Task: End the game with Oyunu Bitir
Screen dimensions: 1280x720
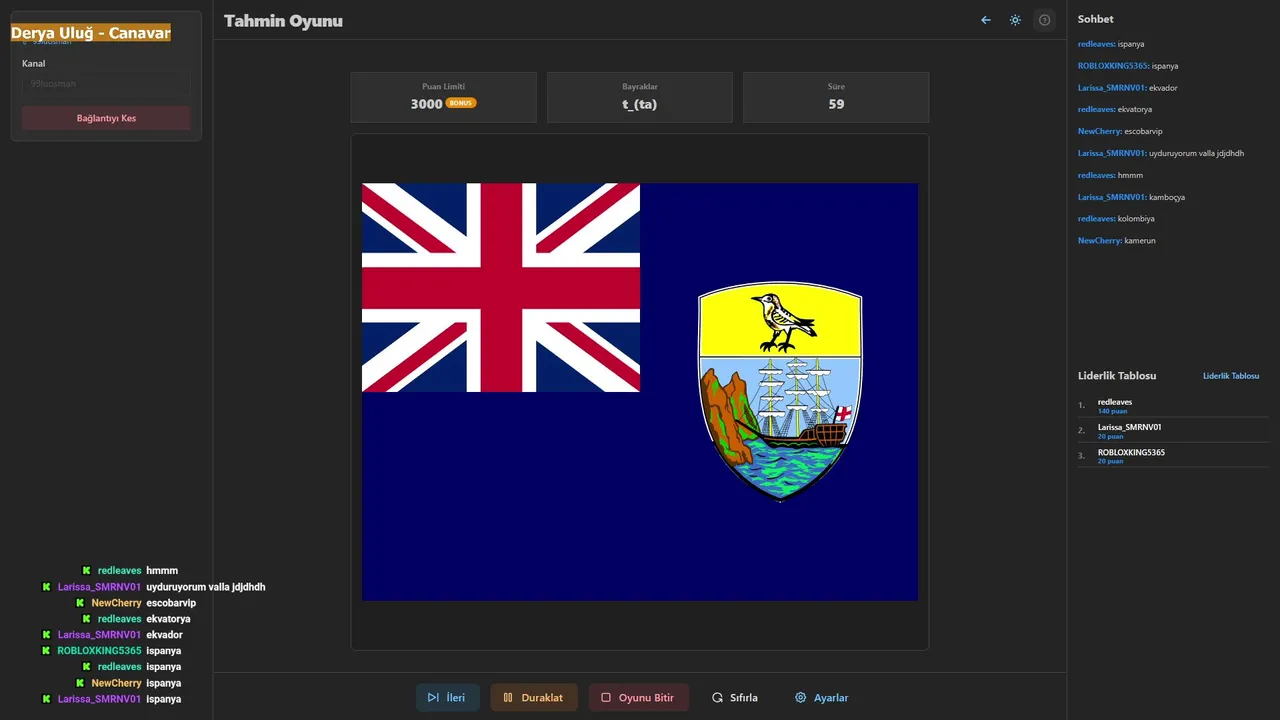Action: [x=638, y=698]
